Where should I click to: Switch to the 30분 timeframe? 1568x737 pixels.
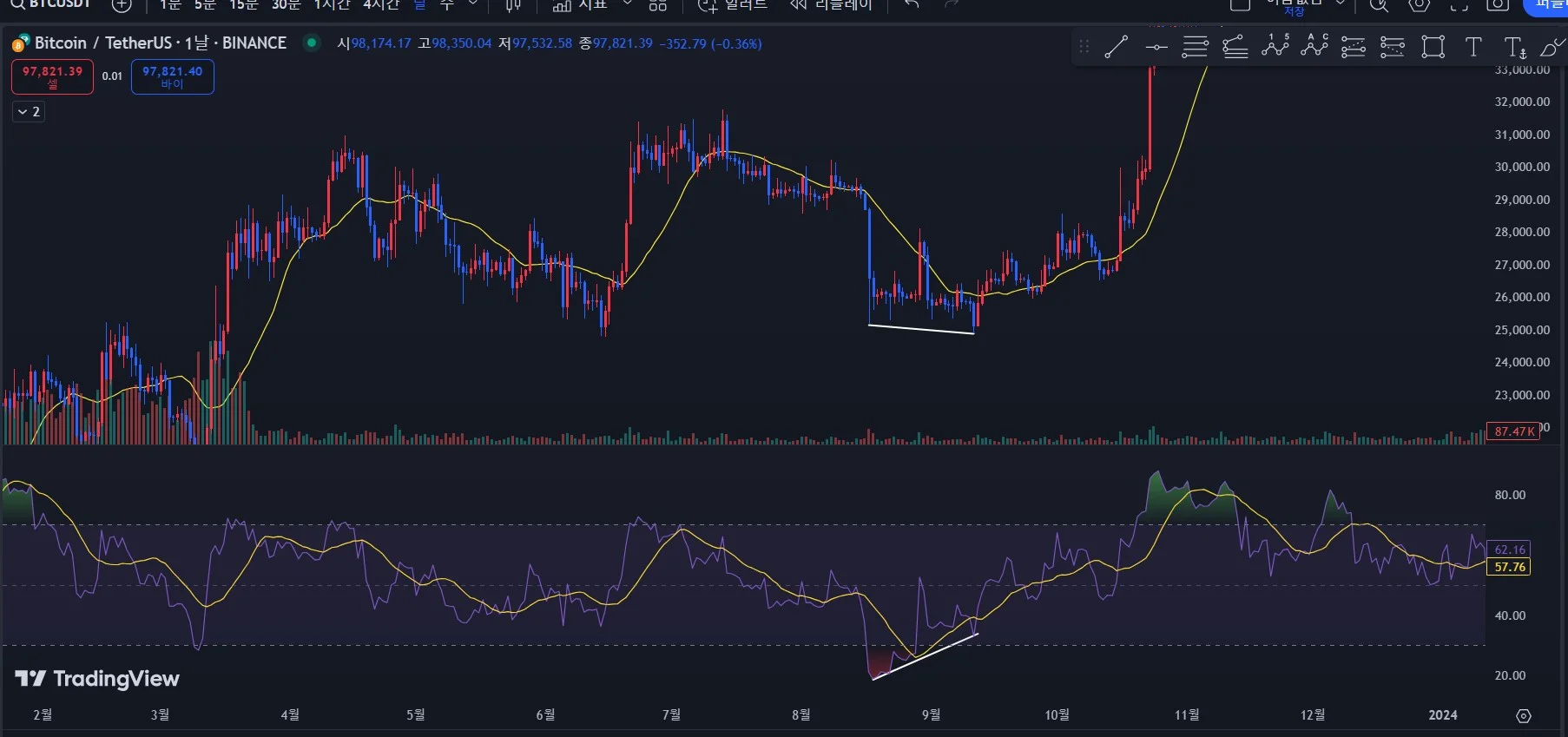[x=287, y=5]
